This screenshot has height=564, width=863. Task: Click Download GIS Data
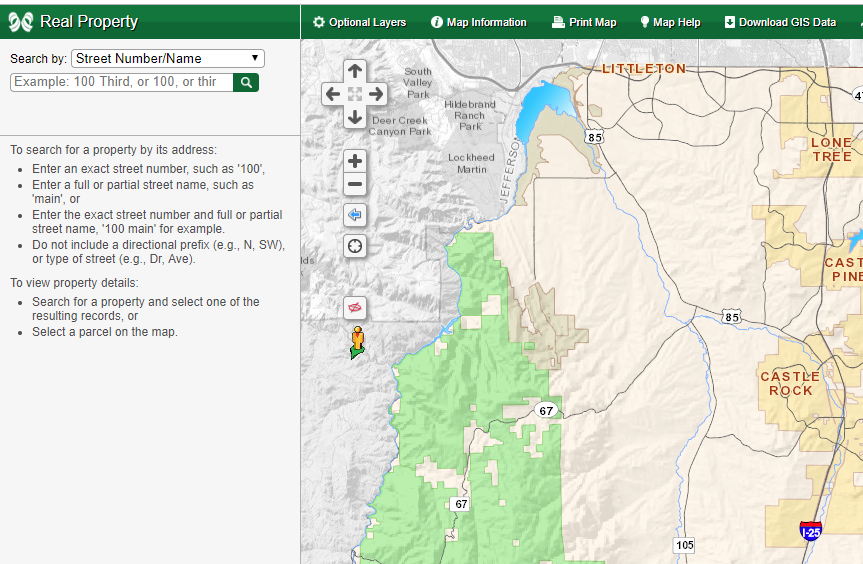tap(780, 22)
